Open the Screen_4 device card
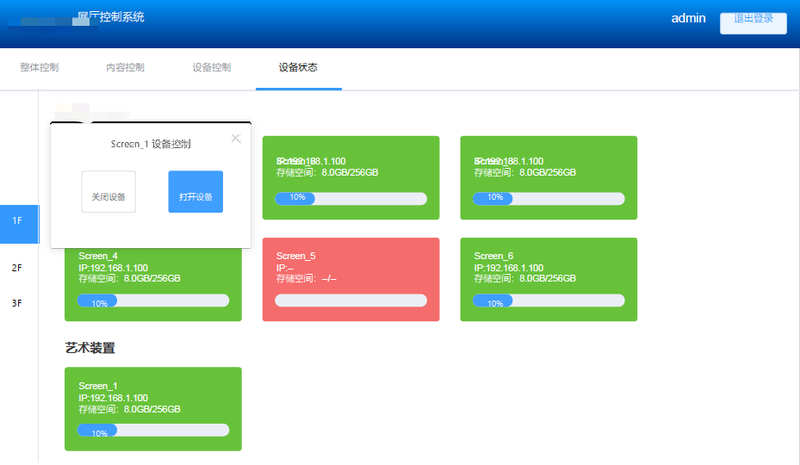Image resolution: width=800 pixels, height=465 pixels. coord(153,284)
